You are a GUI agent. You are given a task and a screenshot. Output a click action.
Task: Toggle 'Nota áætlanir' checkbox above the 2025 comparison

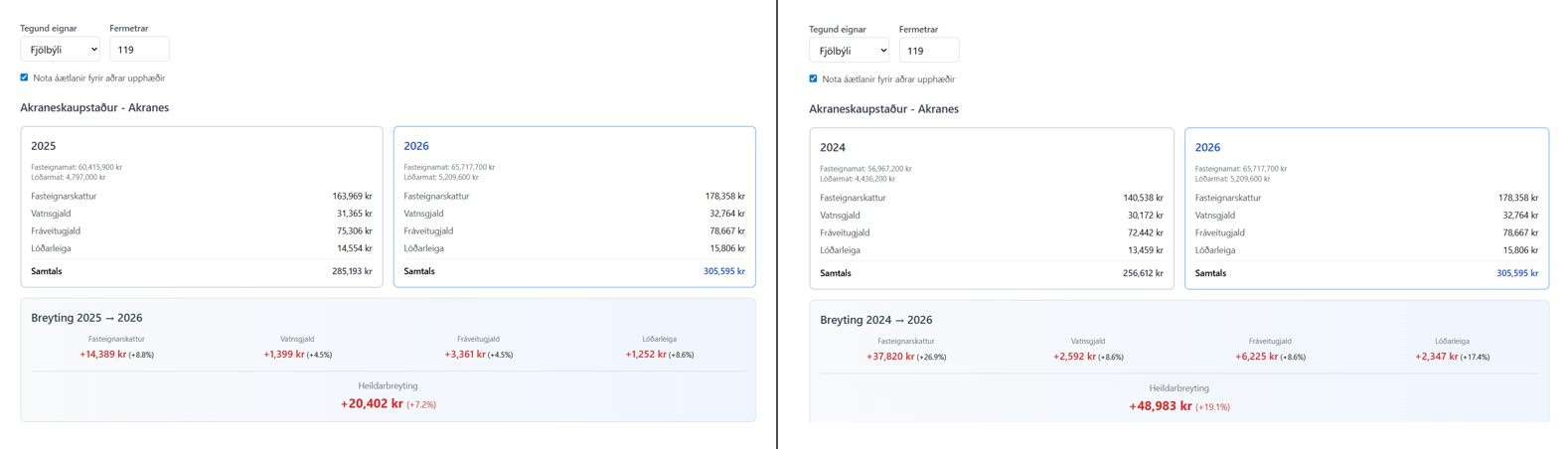25,77
